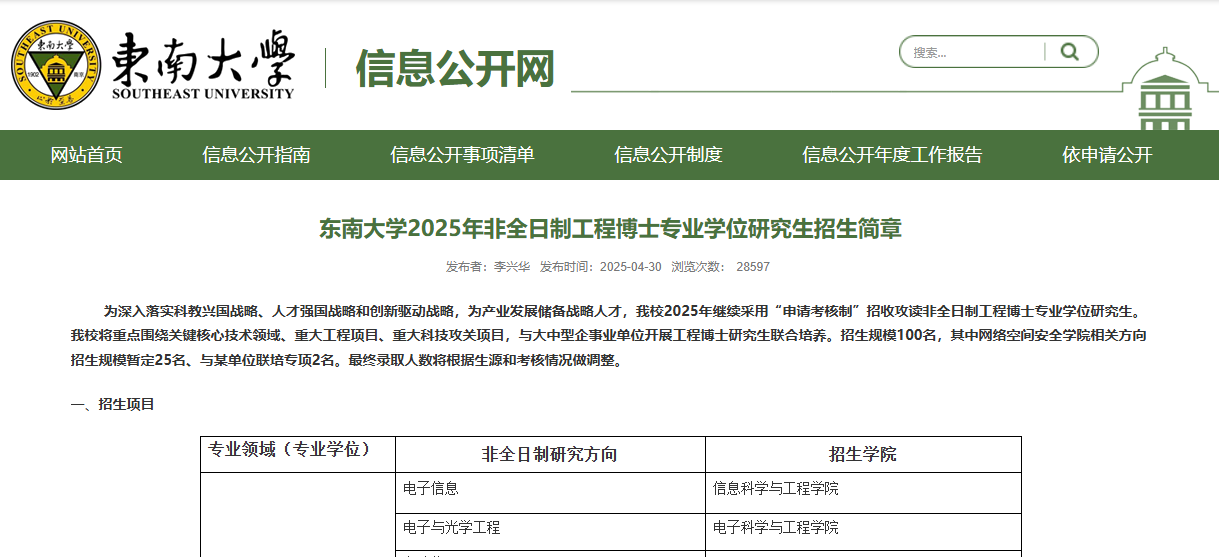The height and width of the screenshot is (557, 1219).
Task: Select 信息公开事项清单 from the navigation bar
Action: 462,155
